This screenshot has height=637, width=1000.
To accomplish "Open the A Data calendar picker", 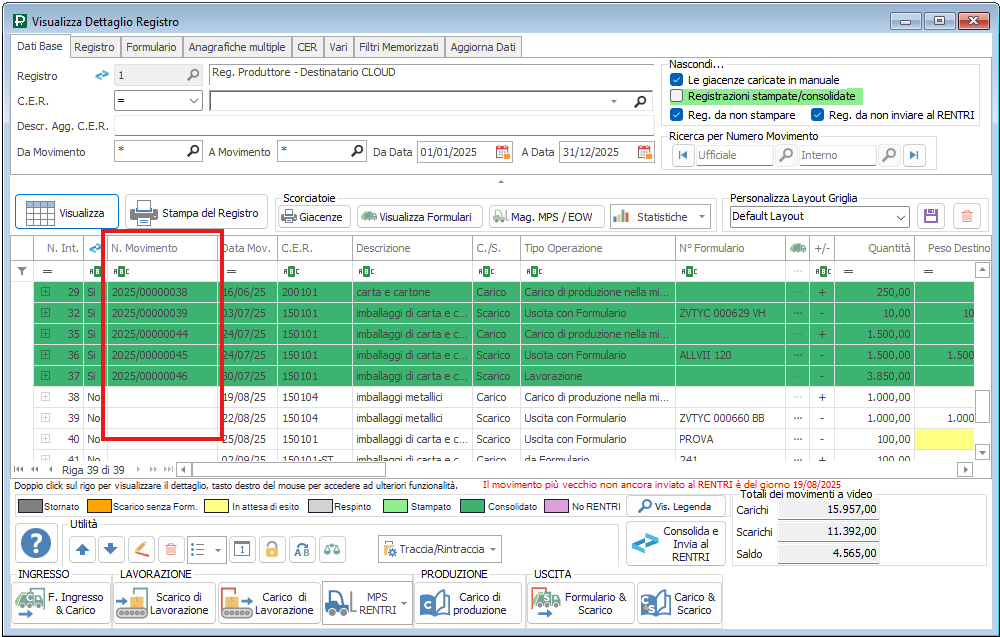I will point(643,152).
